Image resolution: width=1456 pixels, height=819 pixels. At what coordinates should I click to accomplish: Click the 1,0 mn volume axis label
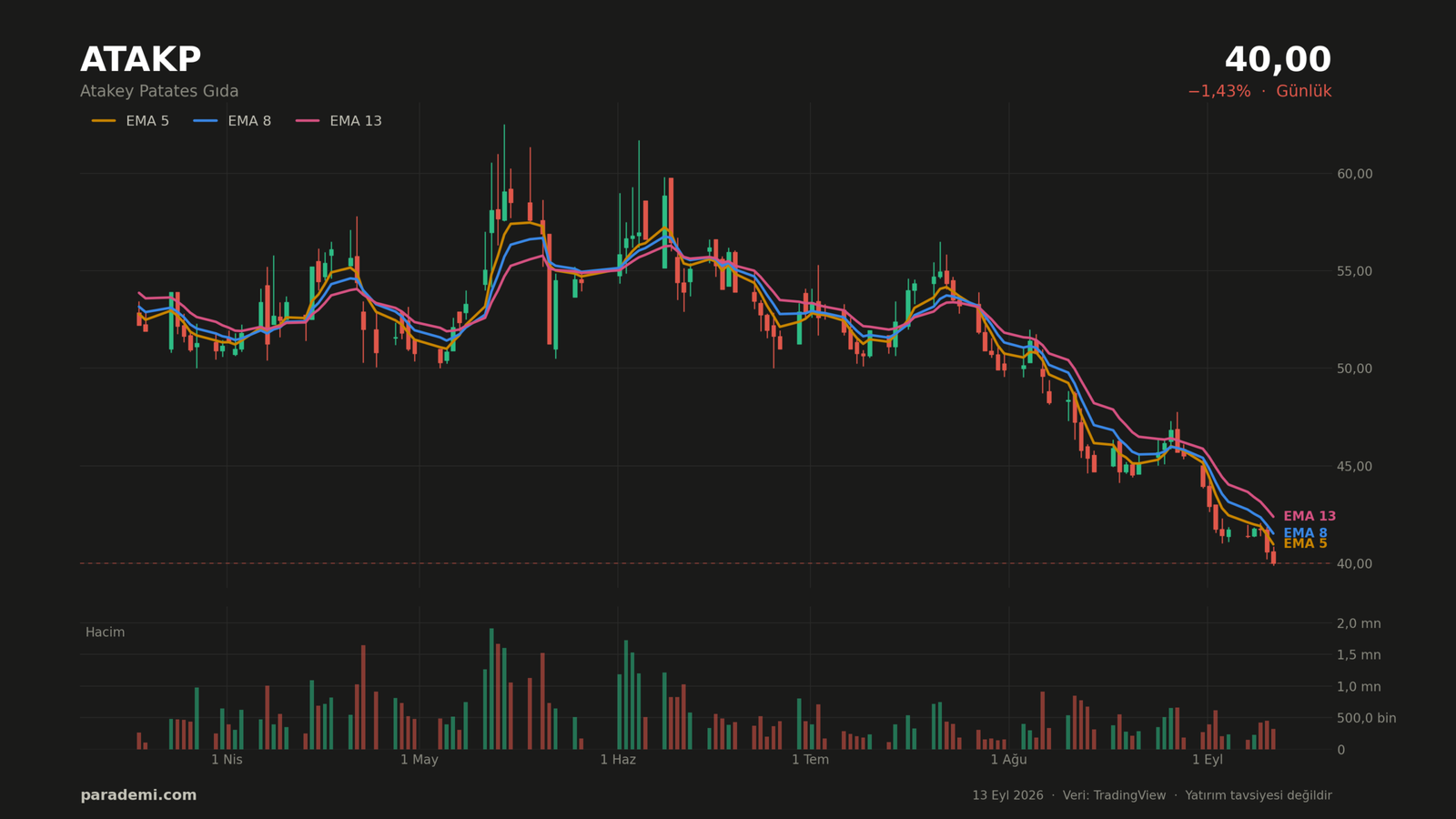coord(1359,687)
